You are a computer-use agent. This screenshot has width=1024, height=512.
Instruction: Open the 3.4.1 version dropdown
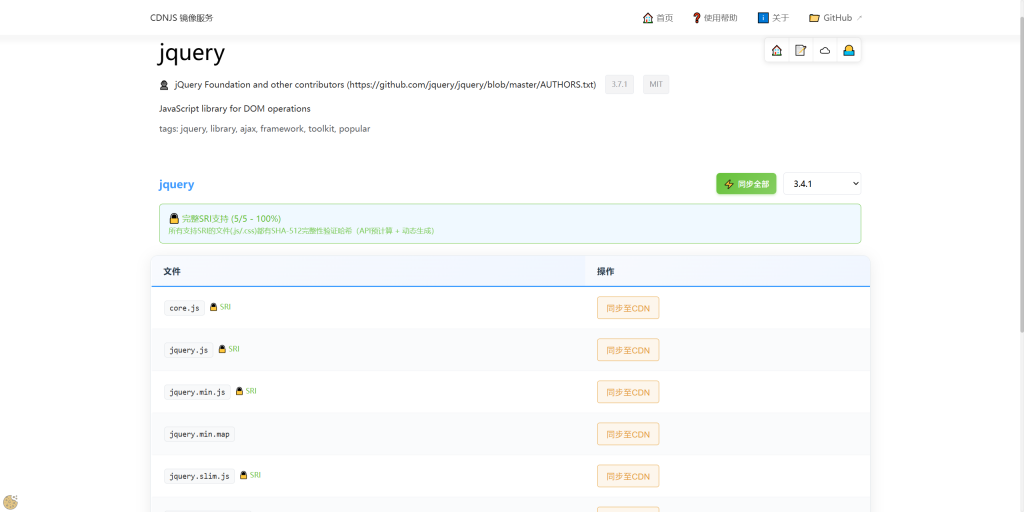[x=821, y=184]
